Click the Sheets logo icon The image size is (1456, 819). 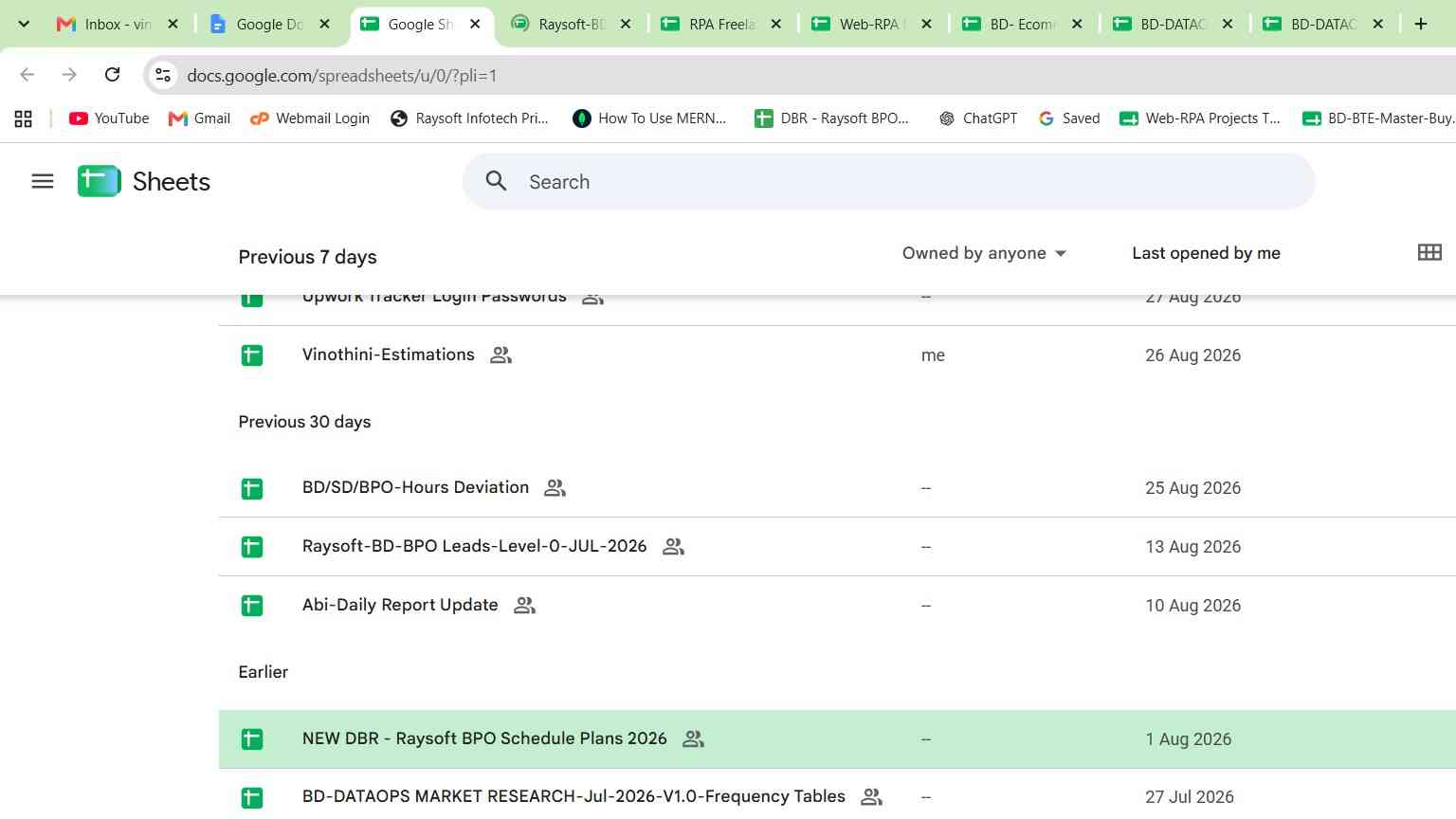(x=99, y=181)
